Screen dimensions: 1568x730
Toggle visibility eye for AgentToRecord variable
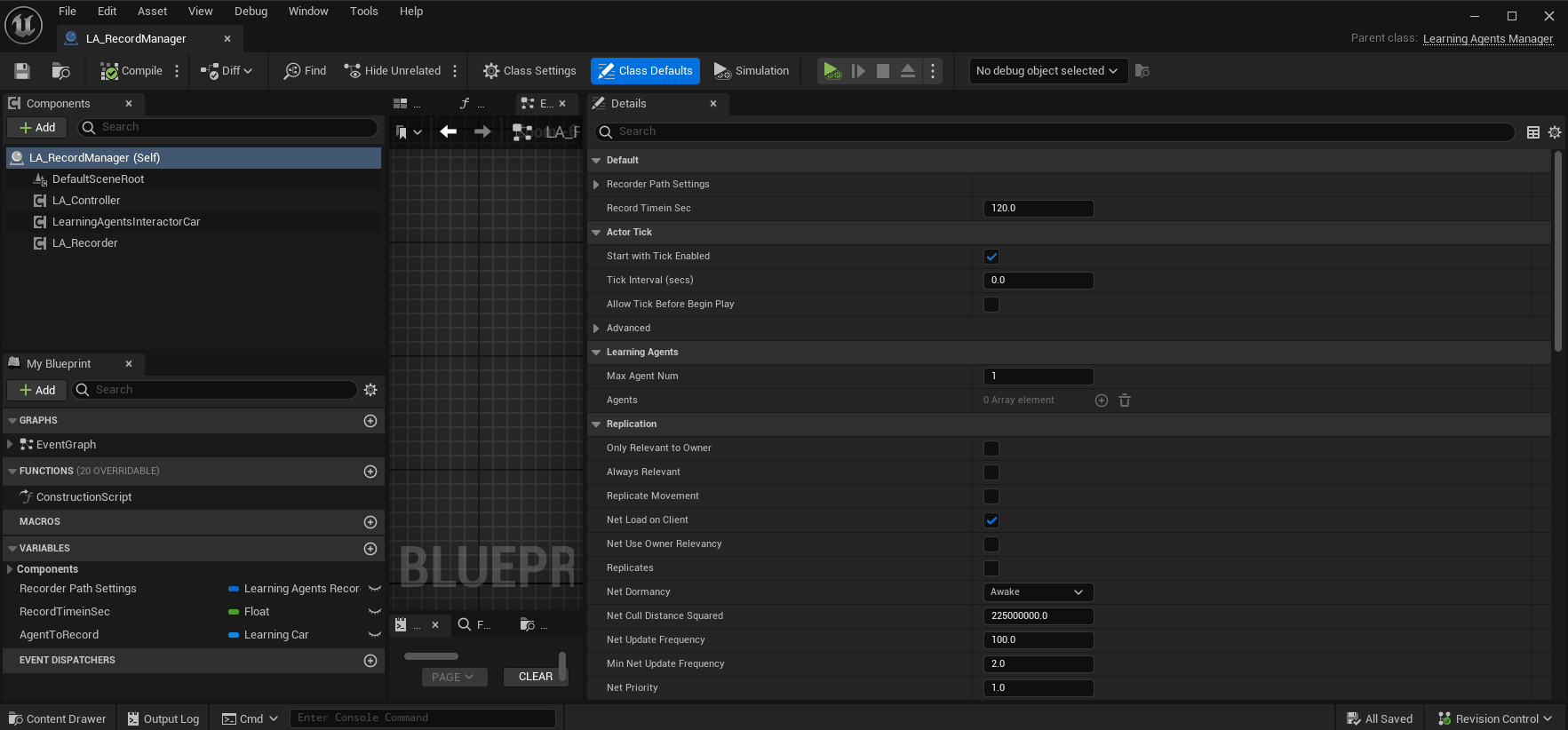click(x=375, y=635)
